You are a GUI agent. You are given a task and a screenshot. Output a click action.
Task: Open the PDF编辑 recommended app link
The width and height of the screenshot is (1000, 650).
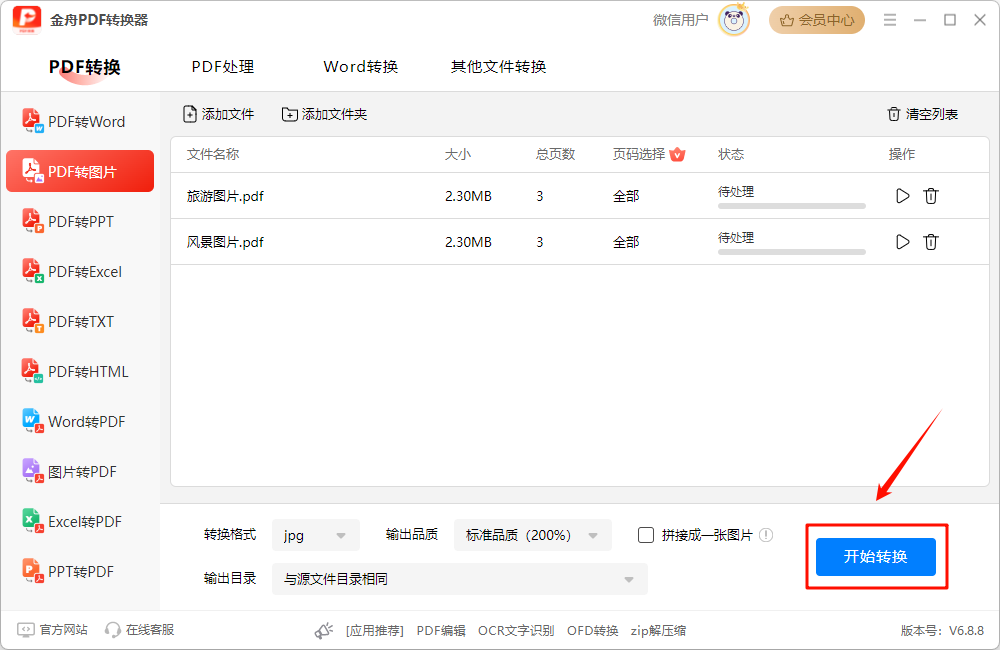[441, 630]
